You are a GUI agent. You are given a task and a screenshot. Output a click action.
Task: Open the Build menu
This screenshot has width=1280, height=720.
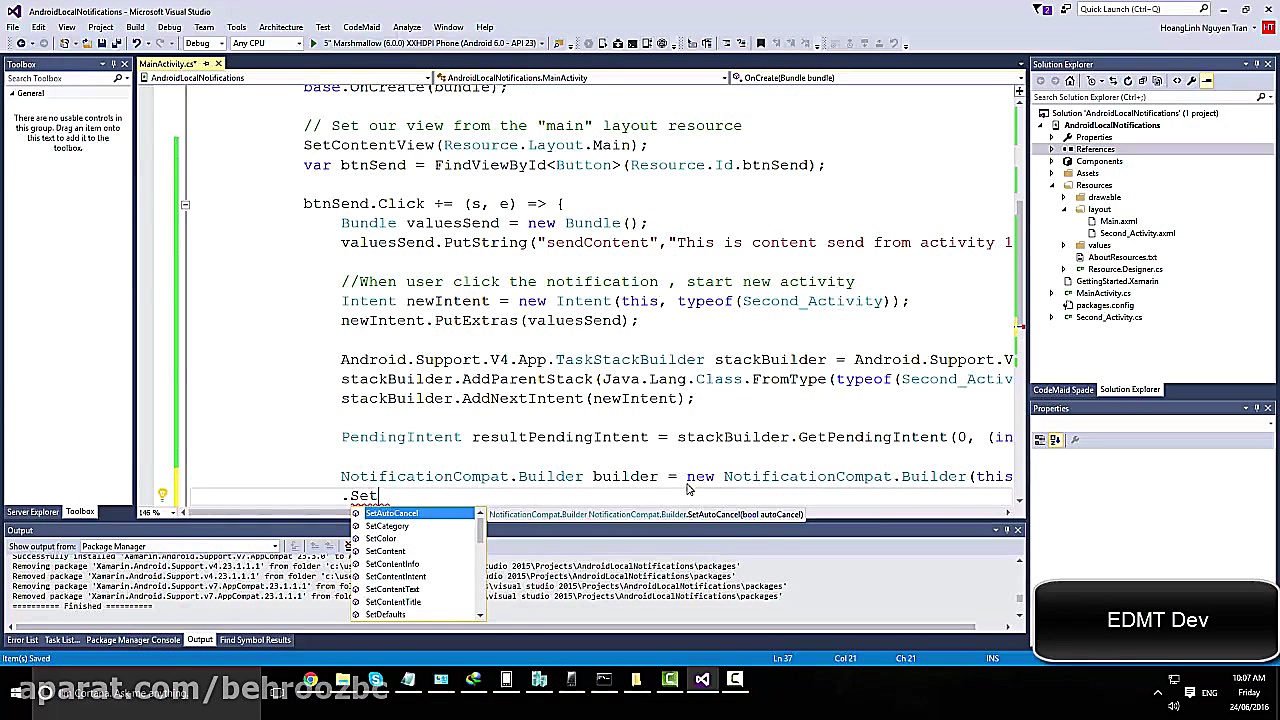coord(135,27)
